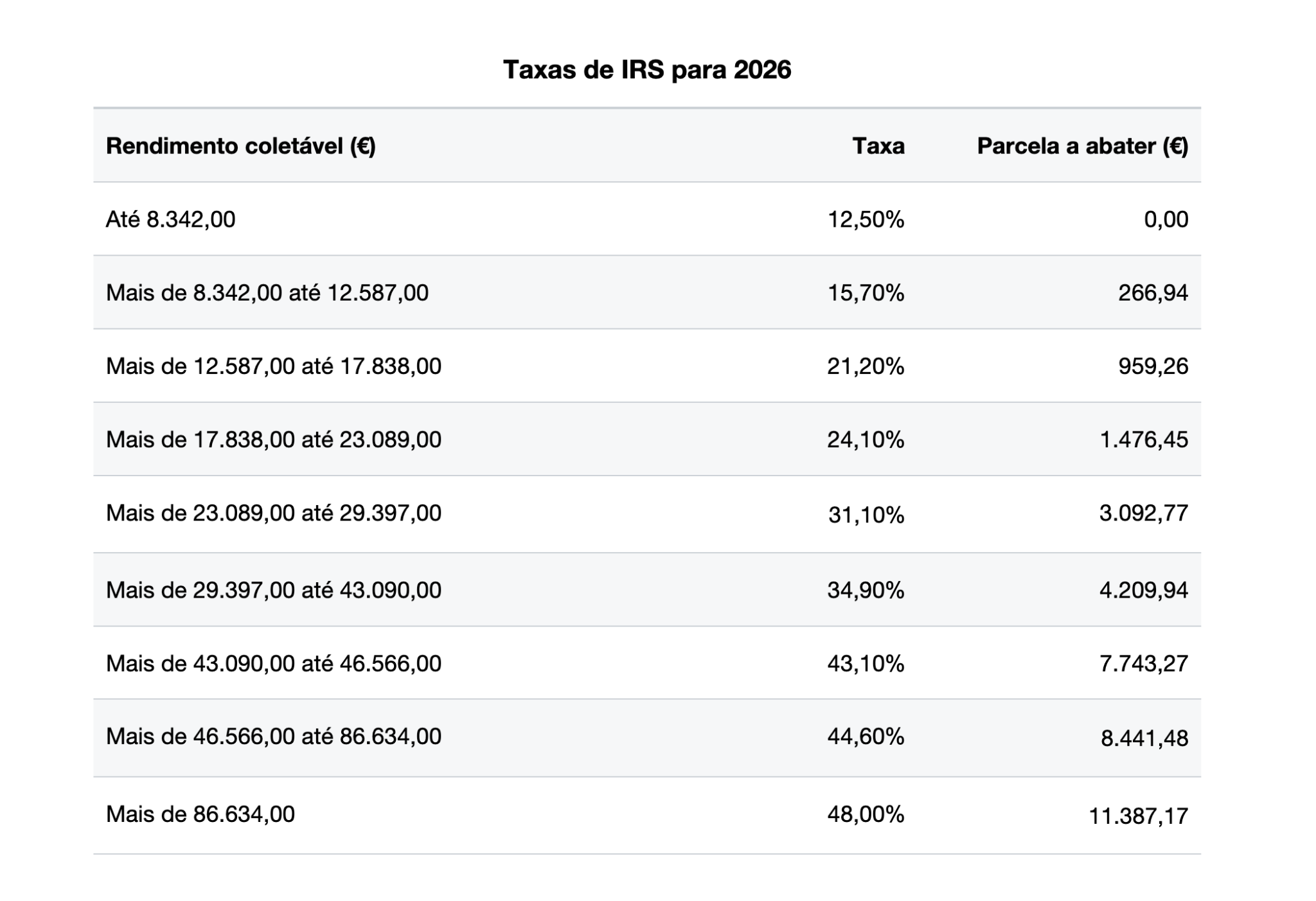Select the 'Até 8.342,00' income bracket cell
This screenshot has height=901, width=1316.
(170, 220)
